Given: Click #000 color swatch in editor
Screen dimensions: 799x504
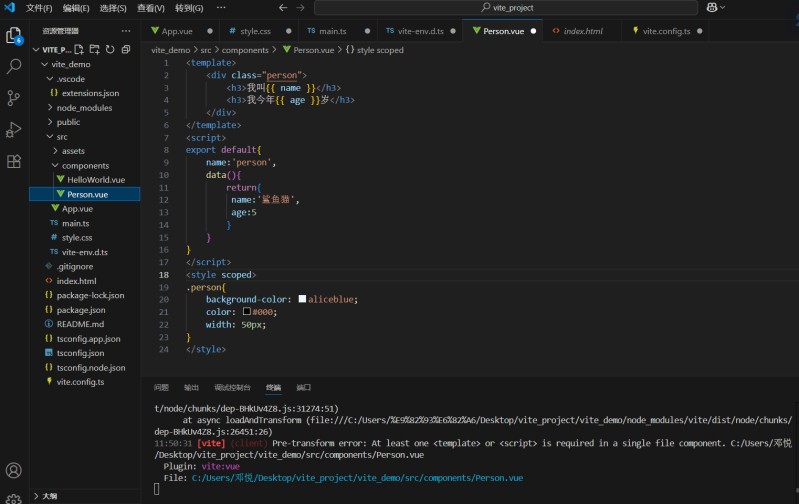Looking at the screenshot, I should click(x=247, y=311).
